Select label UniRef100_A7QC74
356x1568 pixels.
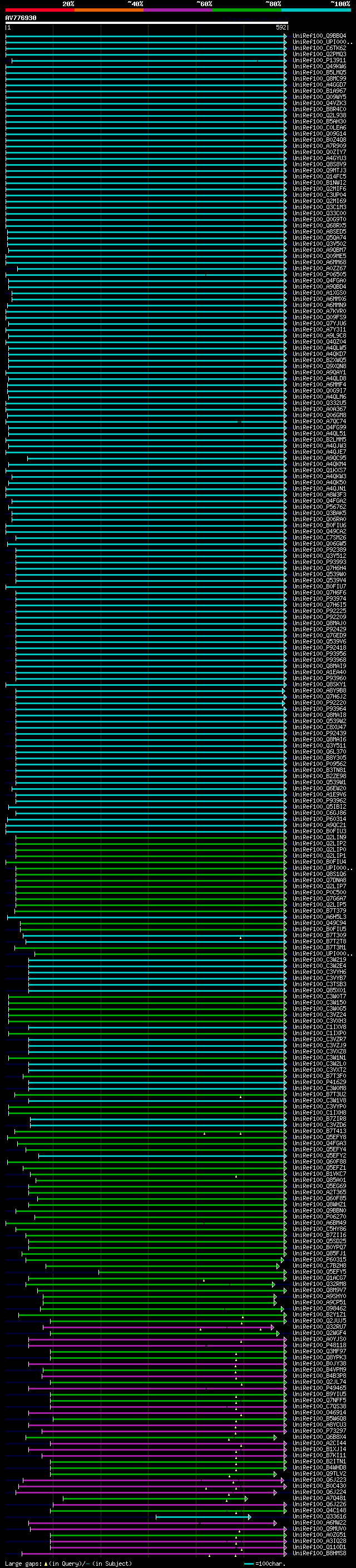click(x=319, y=421)
